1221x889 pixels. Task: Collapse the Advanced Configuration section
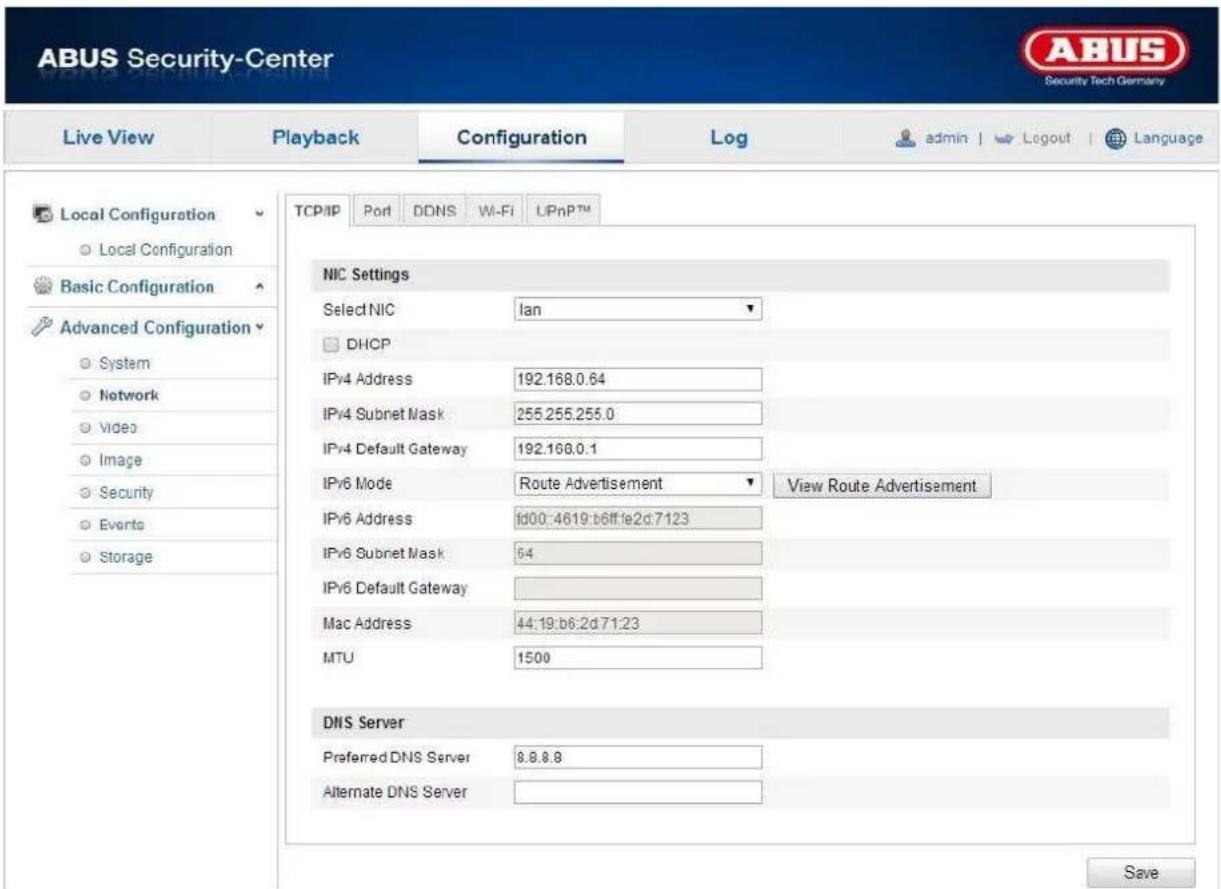[x=260, y=327]
